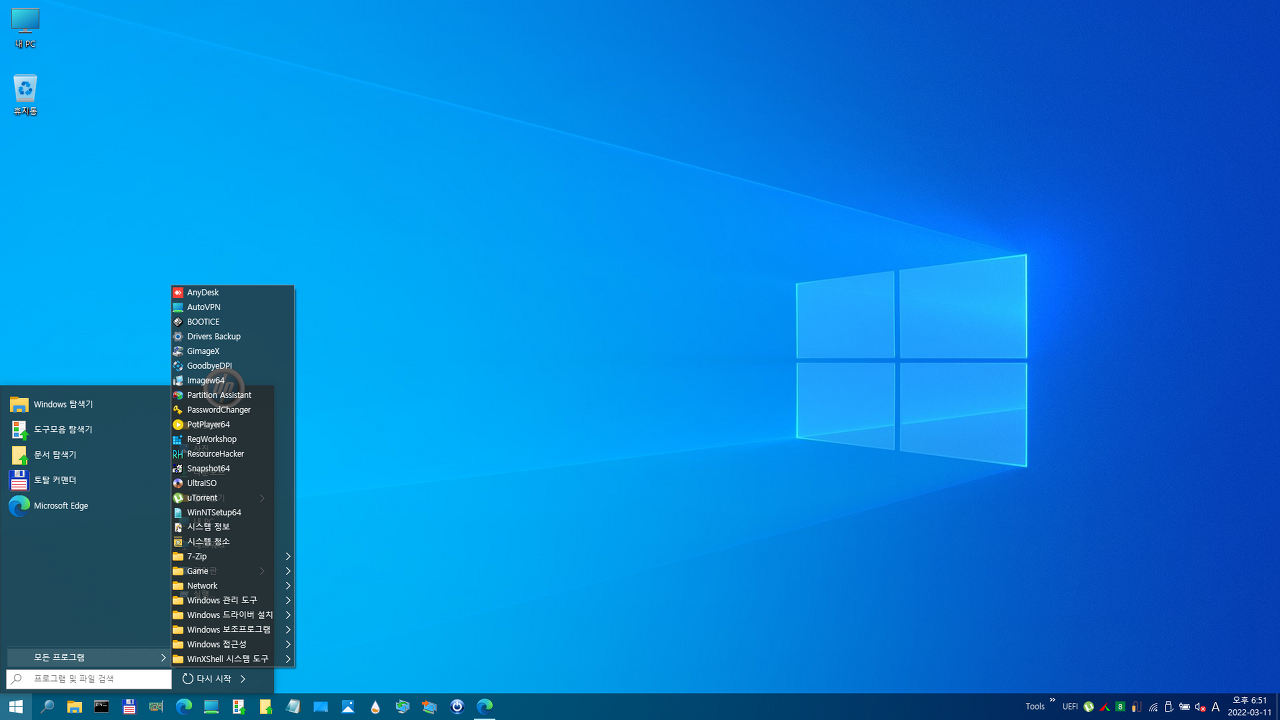1280x720 pixels.
Task: Click the 다시 시작 restart button
Action: [206, 679]
